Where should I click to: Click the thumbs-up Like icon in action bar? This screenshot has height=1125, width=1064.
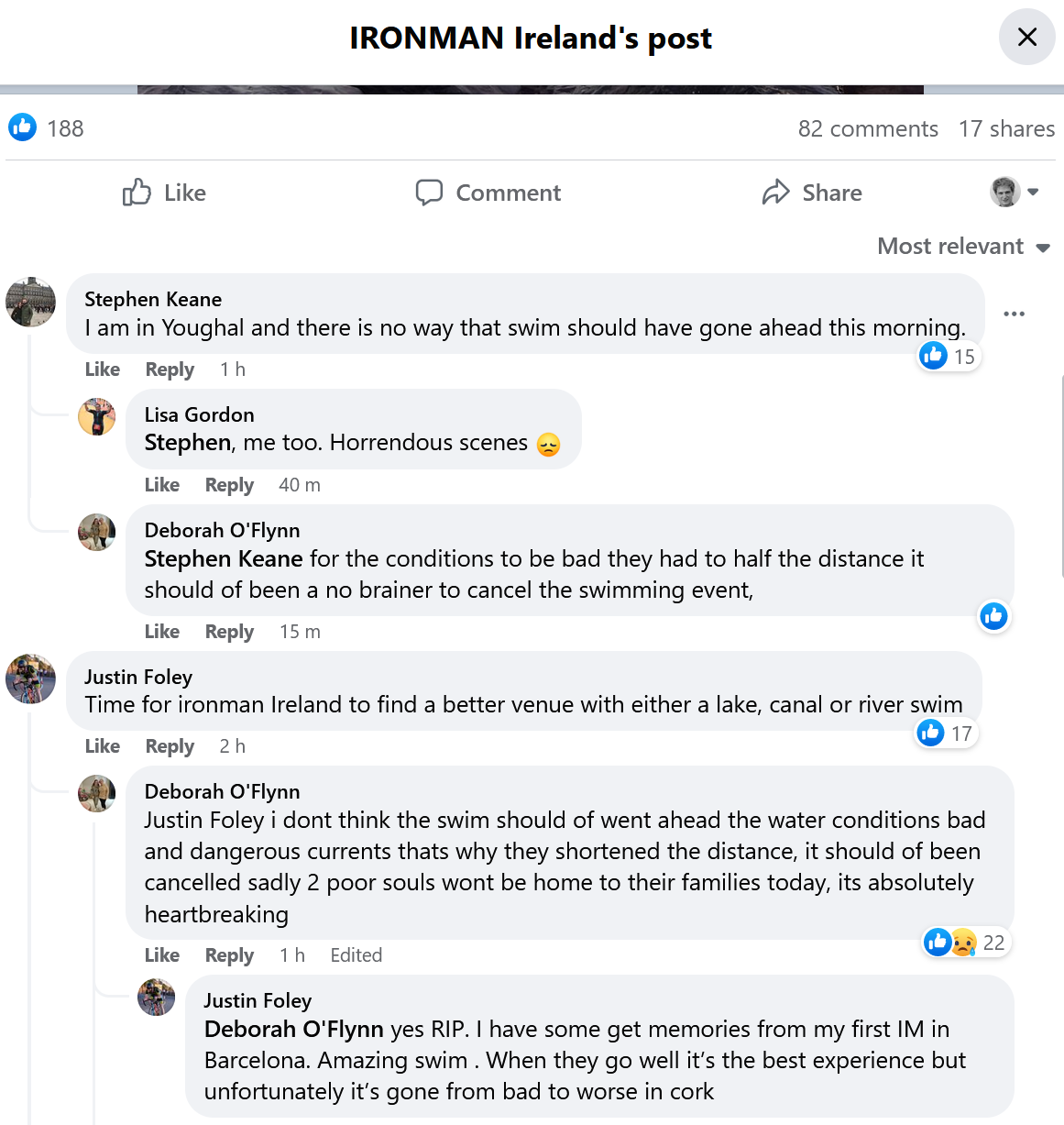[x=137, y=193]
